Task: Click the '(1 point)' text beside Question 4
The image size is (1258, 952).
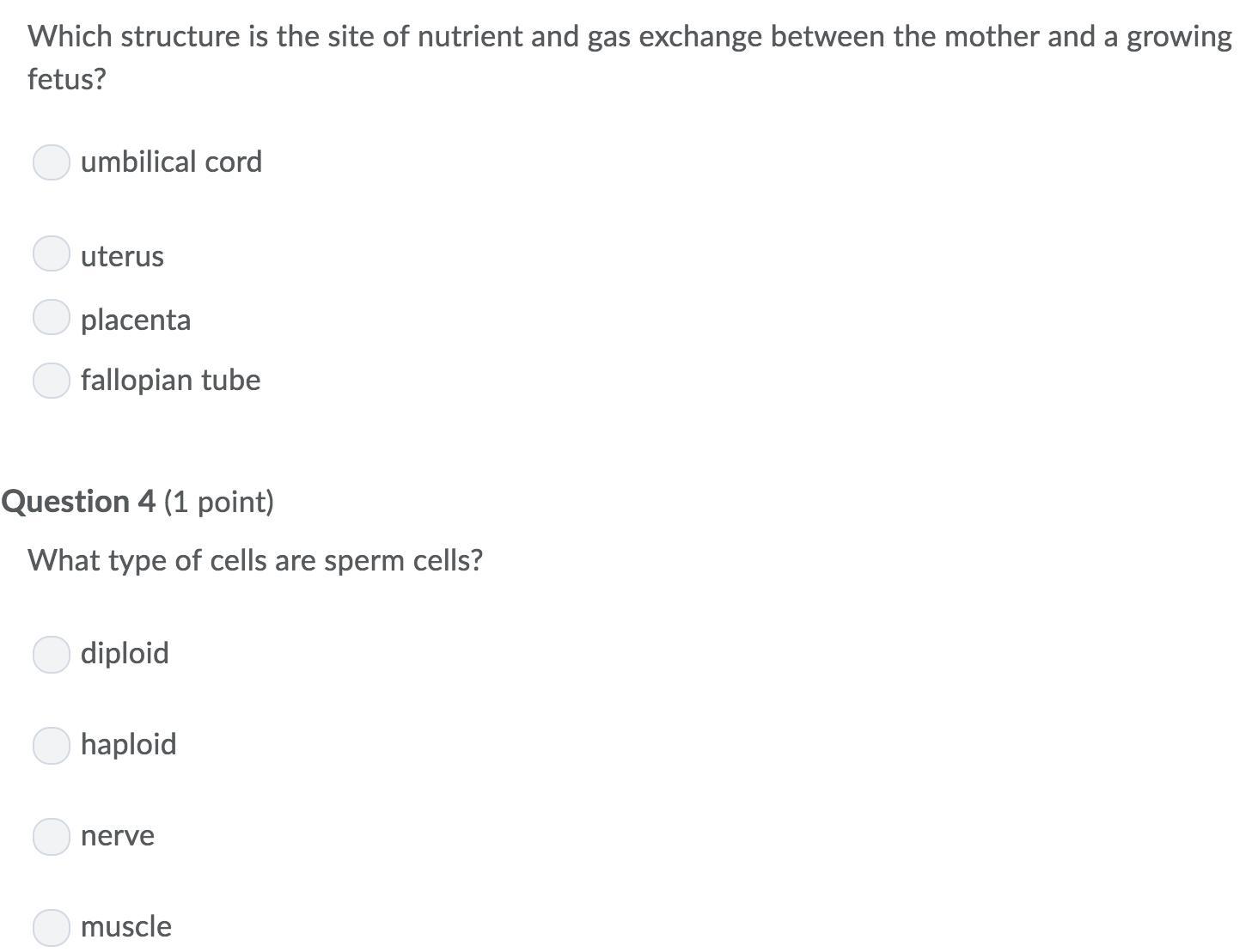Action: [218, 501]
